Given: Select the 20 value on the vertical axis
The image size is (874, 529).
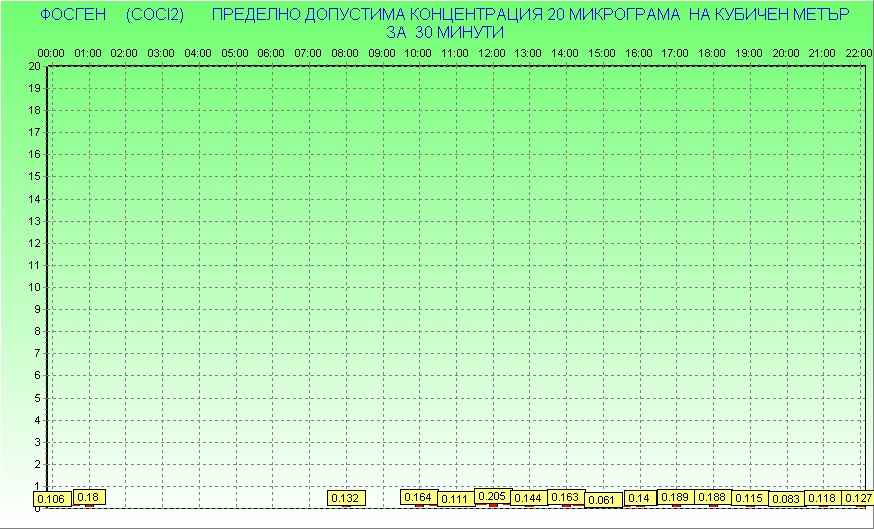Looking at the screenshot, I should pyautogui.click(x=34, y=66).
